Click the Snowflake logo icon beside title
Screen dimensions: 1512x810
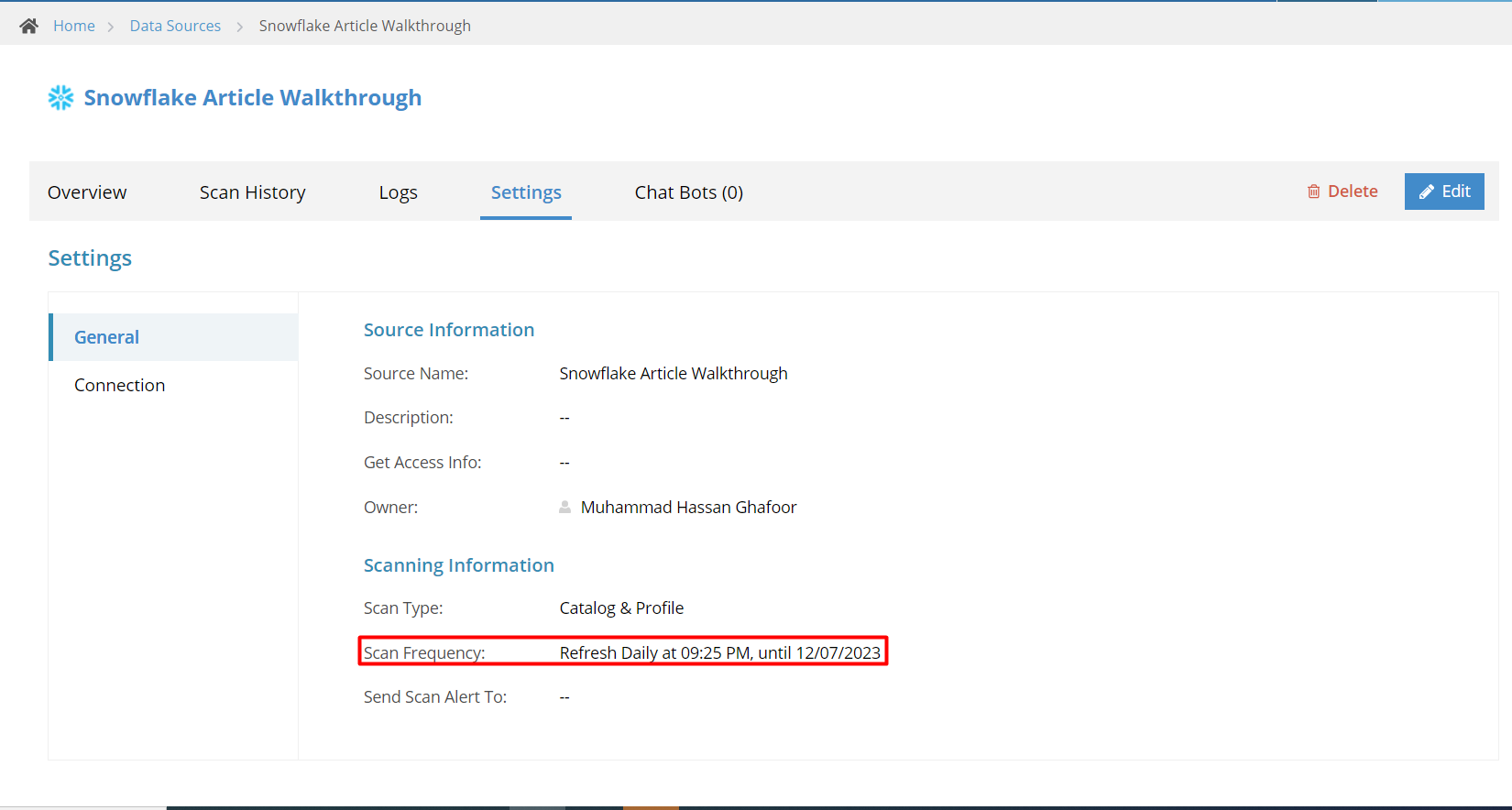60,97
